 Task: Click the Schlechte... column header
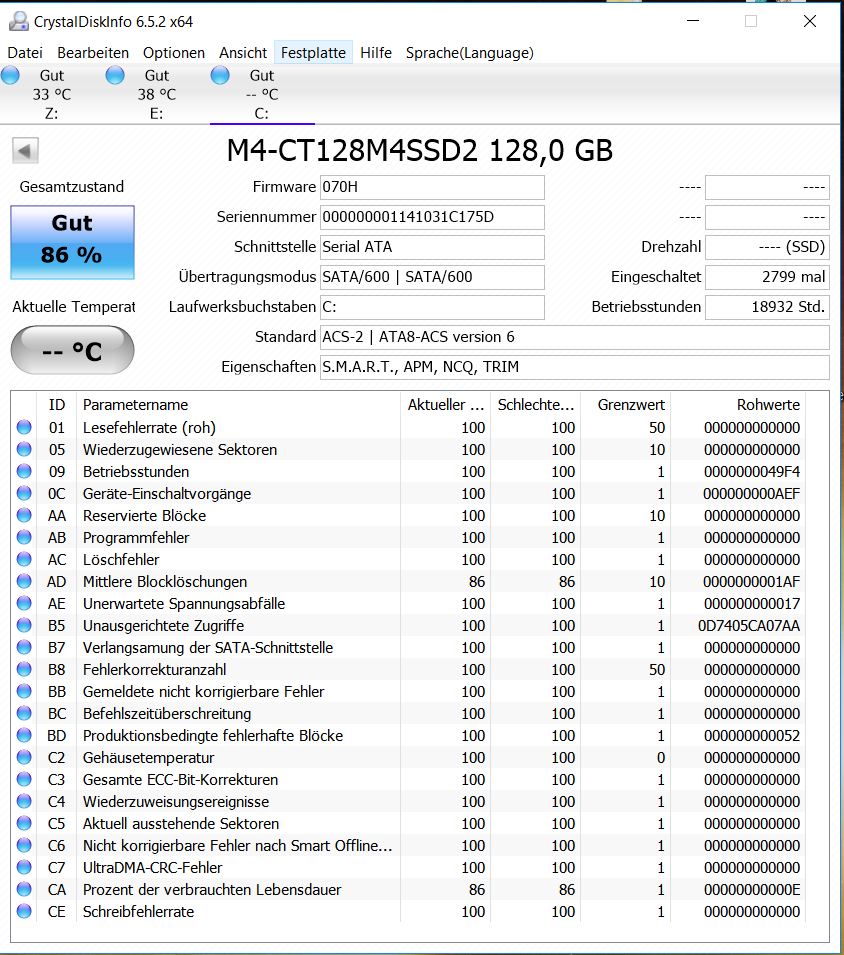tap(536, 405)
